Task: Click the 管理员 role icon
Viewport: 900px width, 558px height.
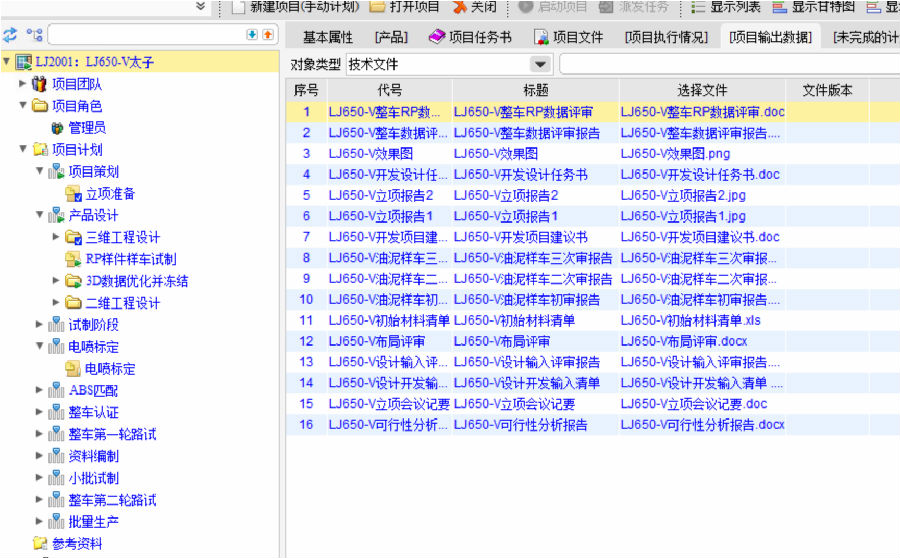Action: click(x=57, y=128)
